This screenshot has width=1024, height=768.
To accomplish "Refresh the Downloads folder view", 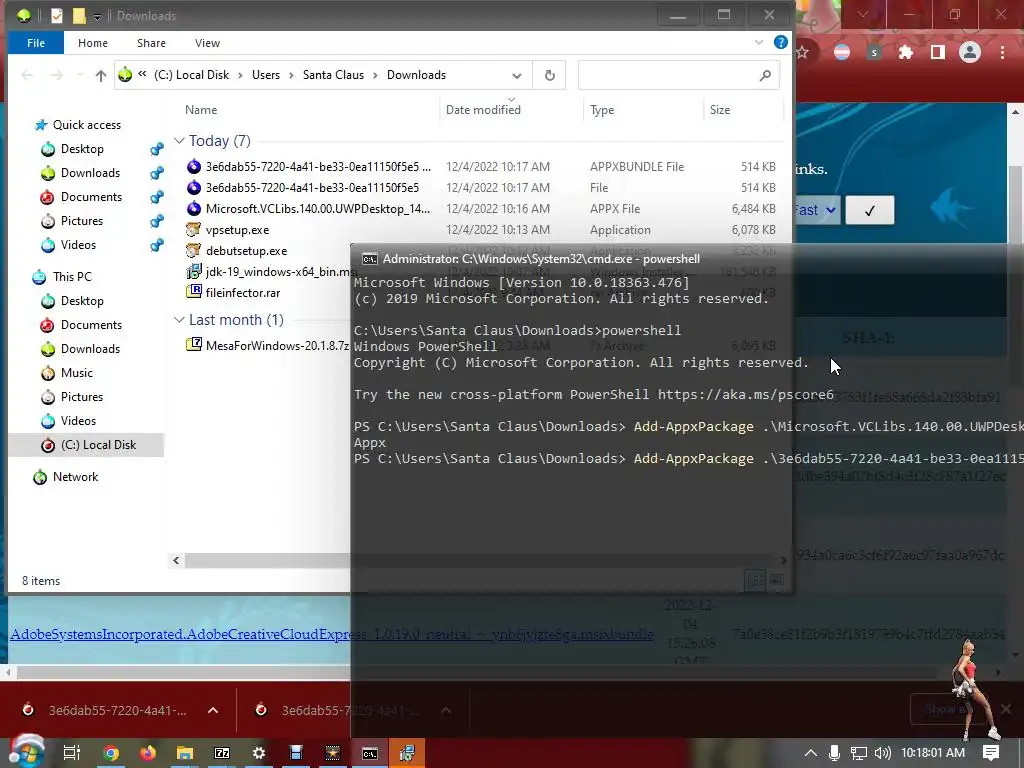I will 550,76.
